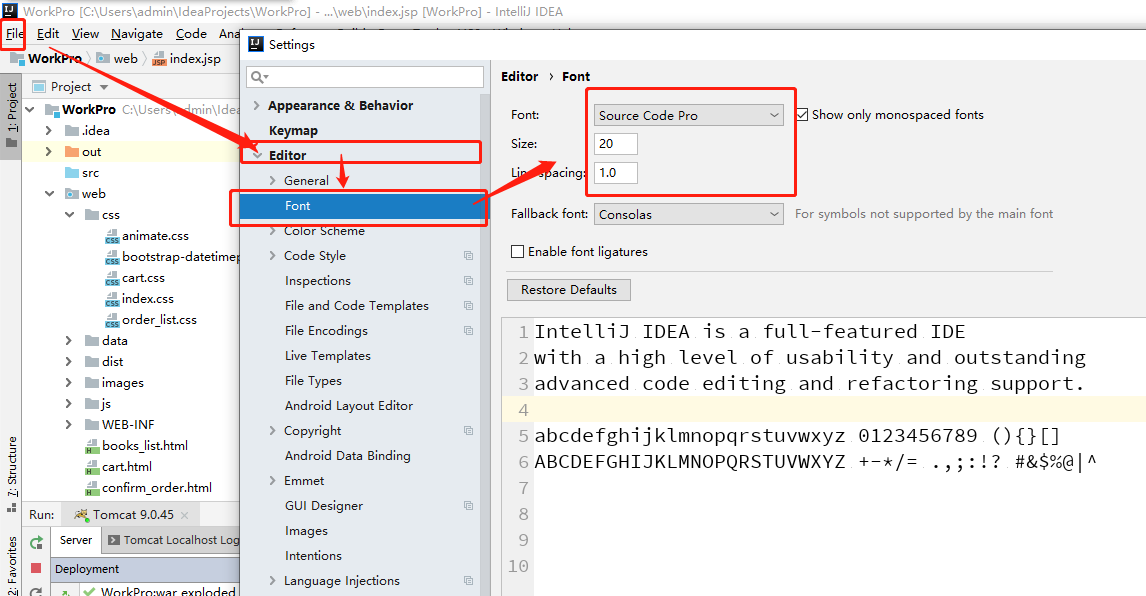
Task: Select Images in settings list
Action: [x=306, y=531]
